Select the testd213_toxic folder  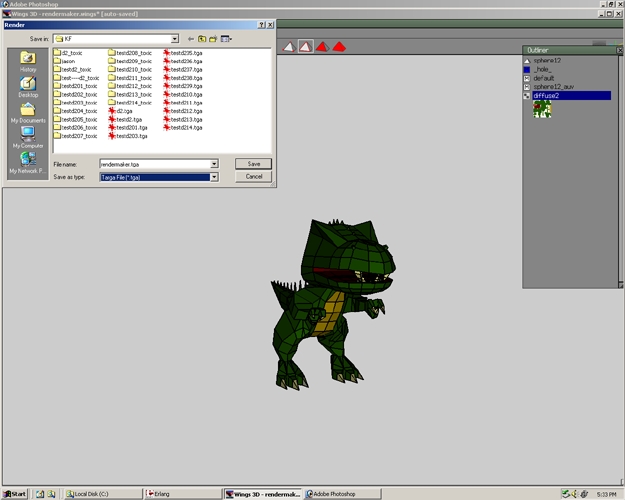130,94
